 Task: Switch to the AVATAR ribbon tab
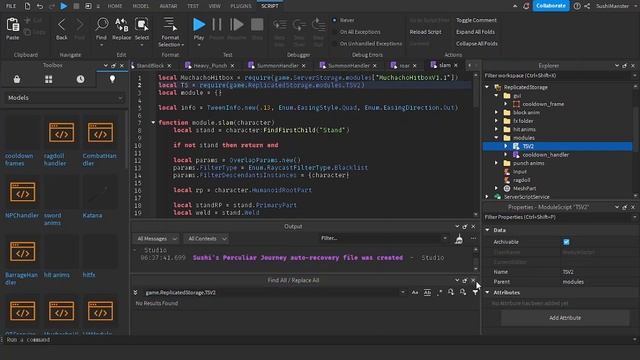pyautogui.click(x=168, y=6)
